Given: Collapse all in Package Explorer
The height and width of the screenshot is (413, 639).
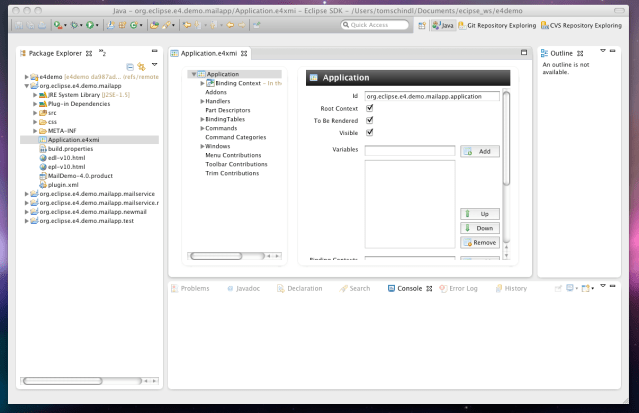Looking at the screenshot, I should 130,65.
